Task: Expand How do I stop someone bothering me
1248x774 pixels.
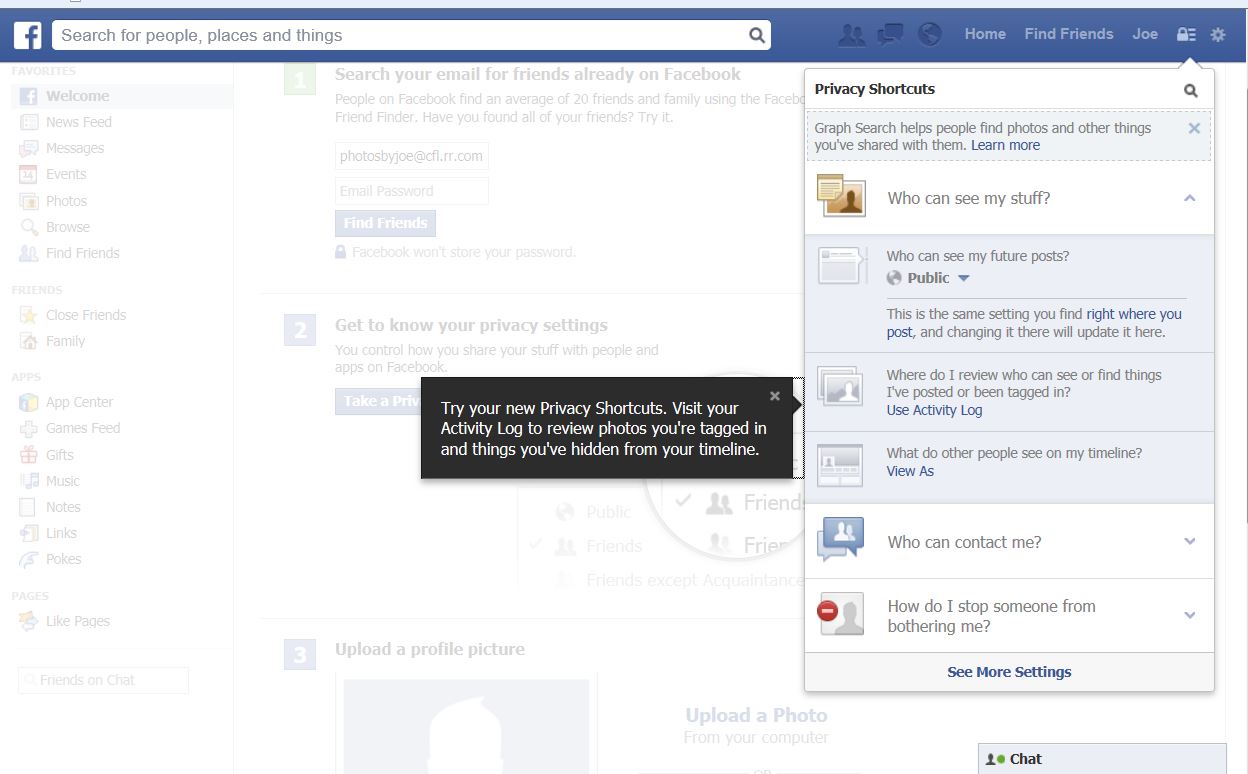Action: coord(1190,615)
